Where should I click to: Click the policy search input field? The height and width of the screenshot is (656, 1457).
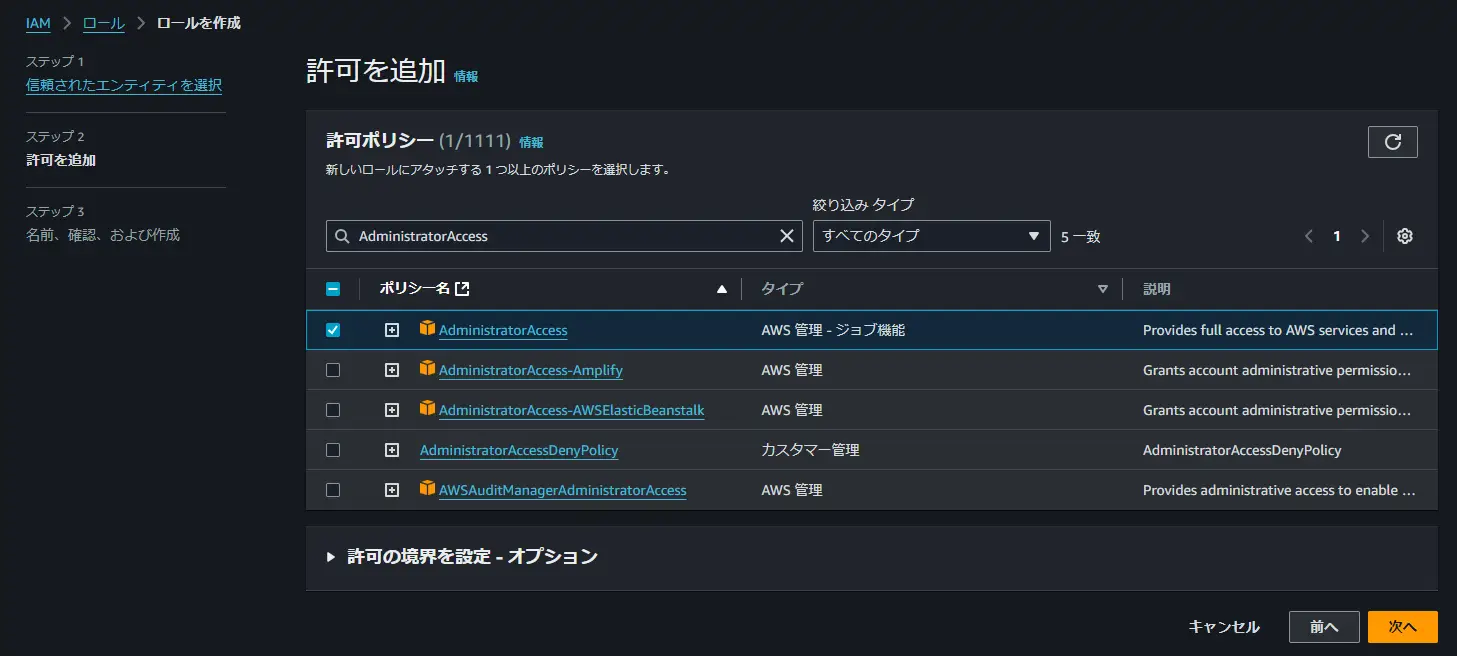565,236
